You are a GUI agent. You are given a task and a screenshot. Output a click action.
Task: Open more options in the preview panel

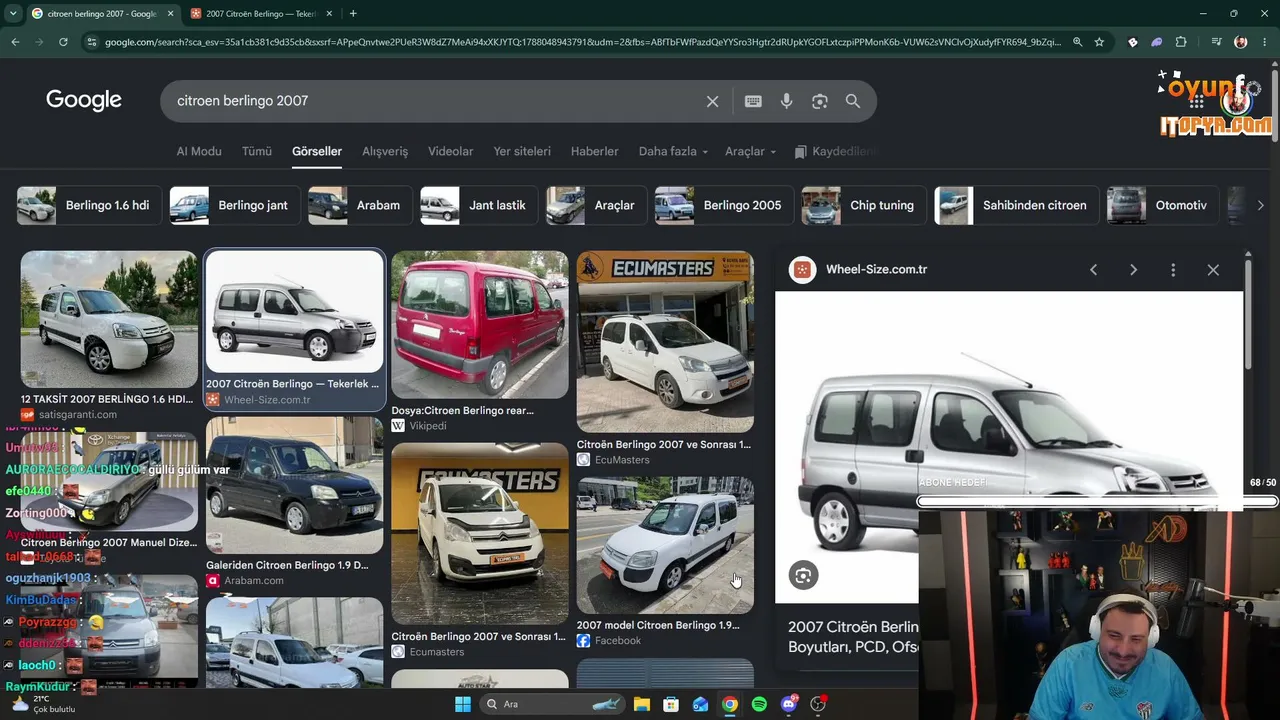1173,270
